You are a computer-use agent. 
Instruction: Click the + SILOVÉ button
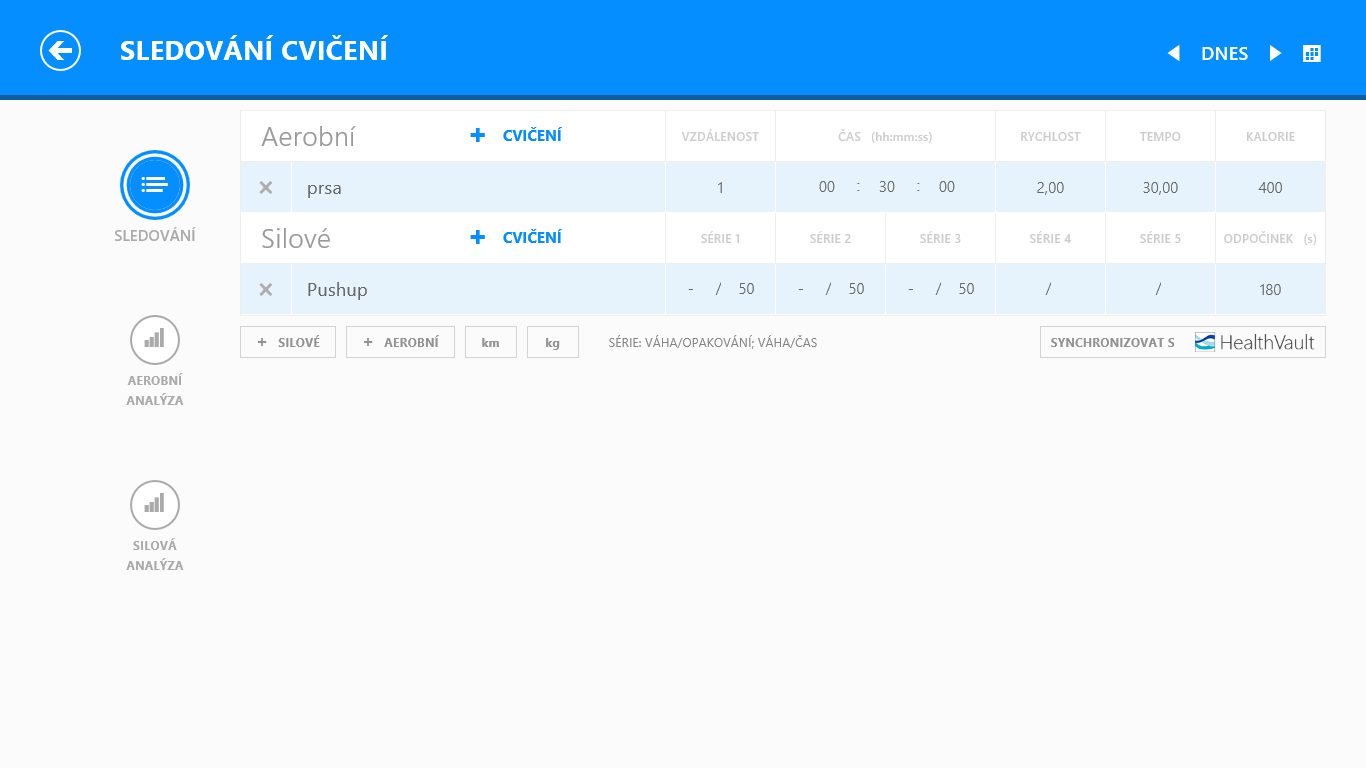pos(288,342)
